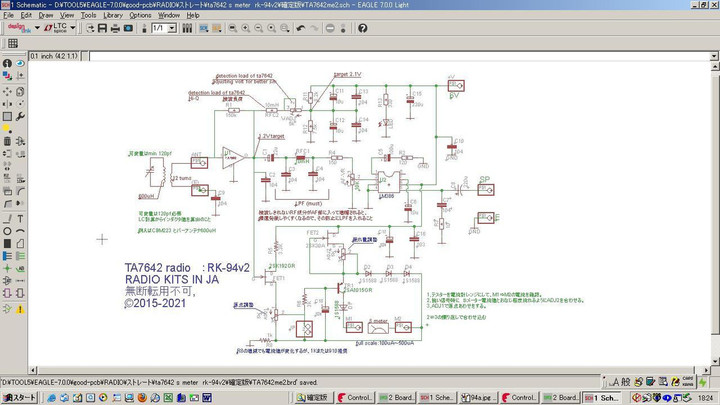The height and width of the screenshot is (405, 720).
Task: Click the command line input field
Action: pos(400,55)
